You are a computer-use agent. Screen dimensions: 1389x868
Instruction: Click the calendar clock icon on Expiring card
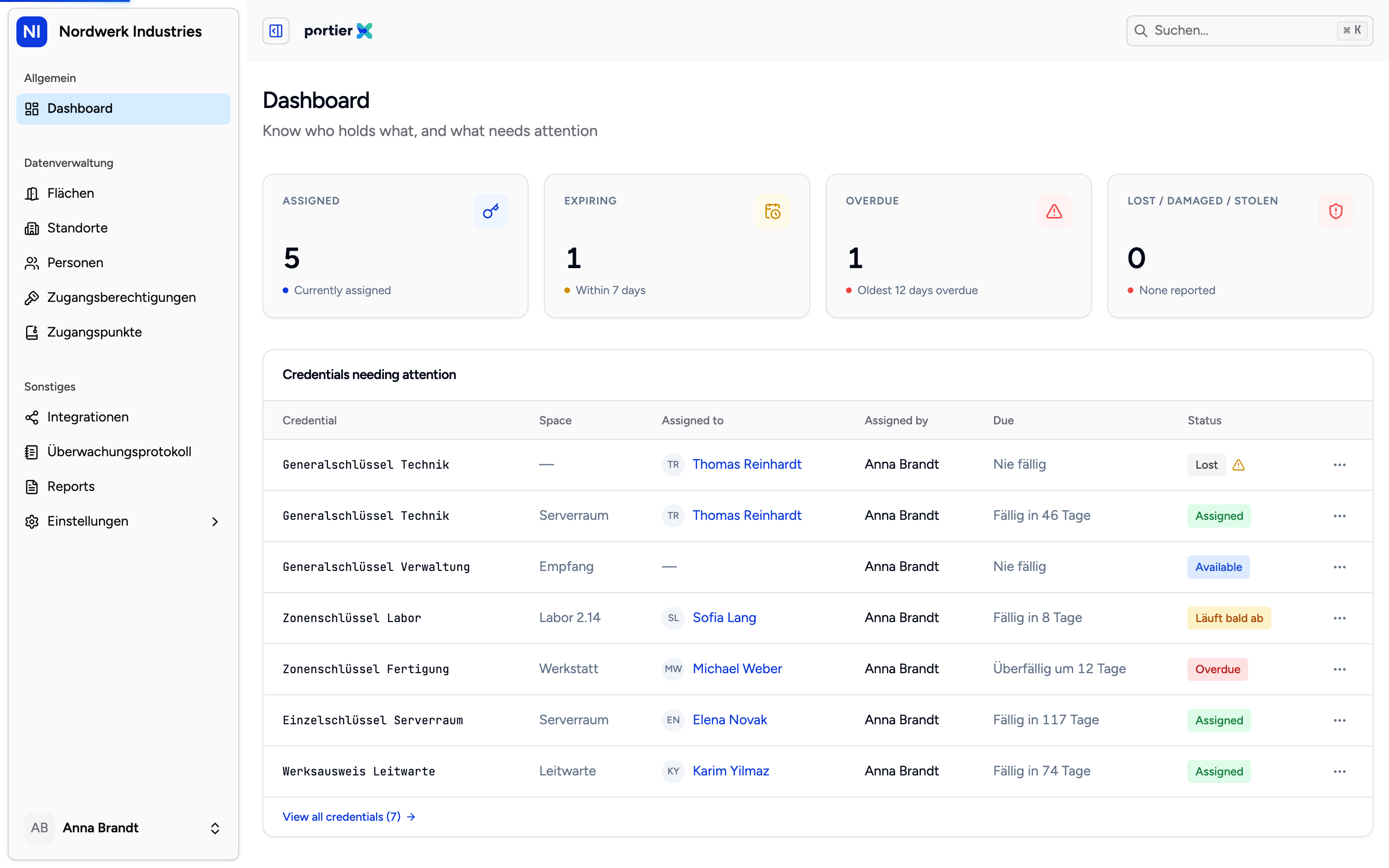773,211
